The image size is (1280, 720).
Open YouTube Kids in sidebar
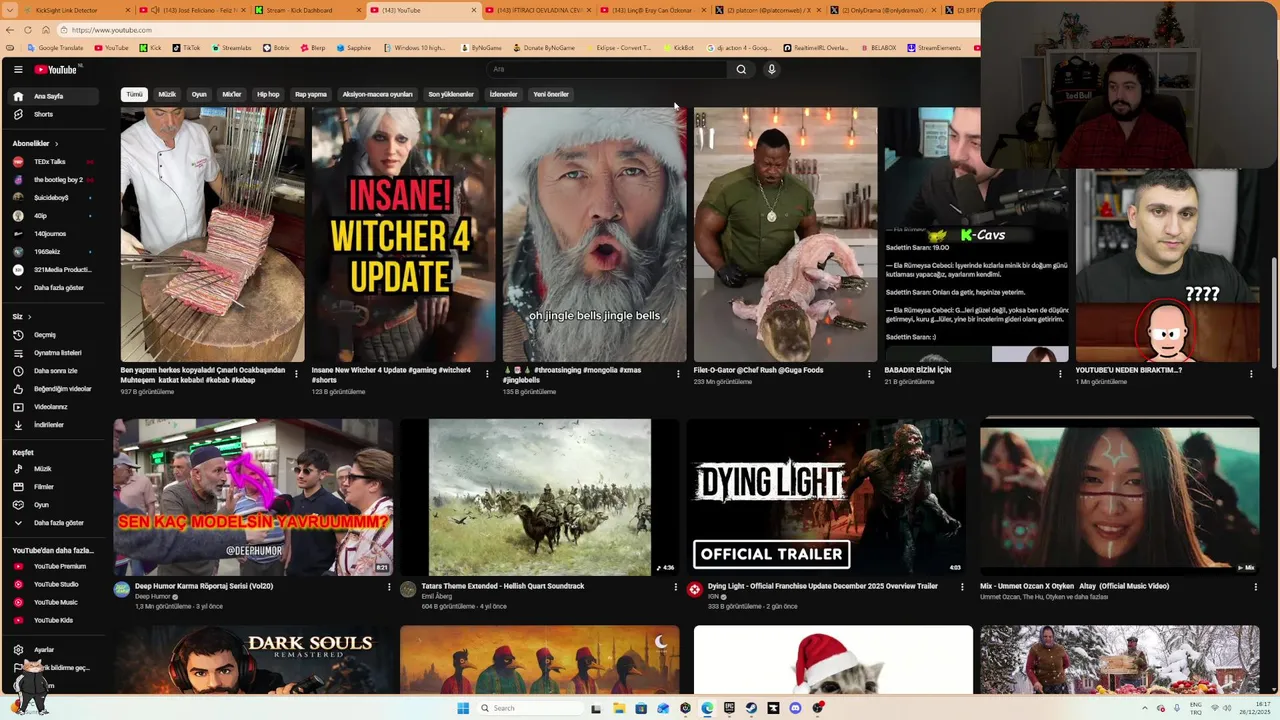[55, 620]
